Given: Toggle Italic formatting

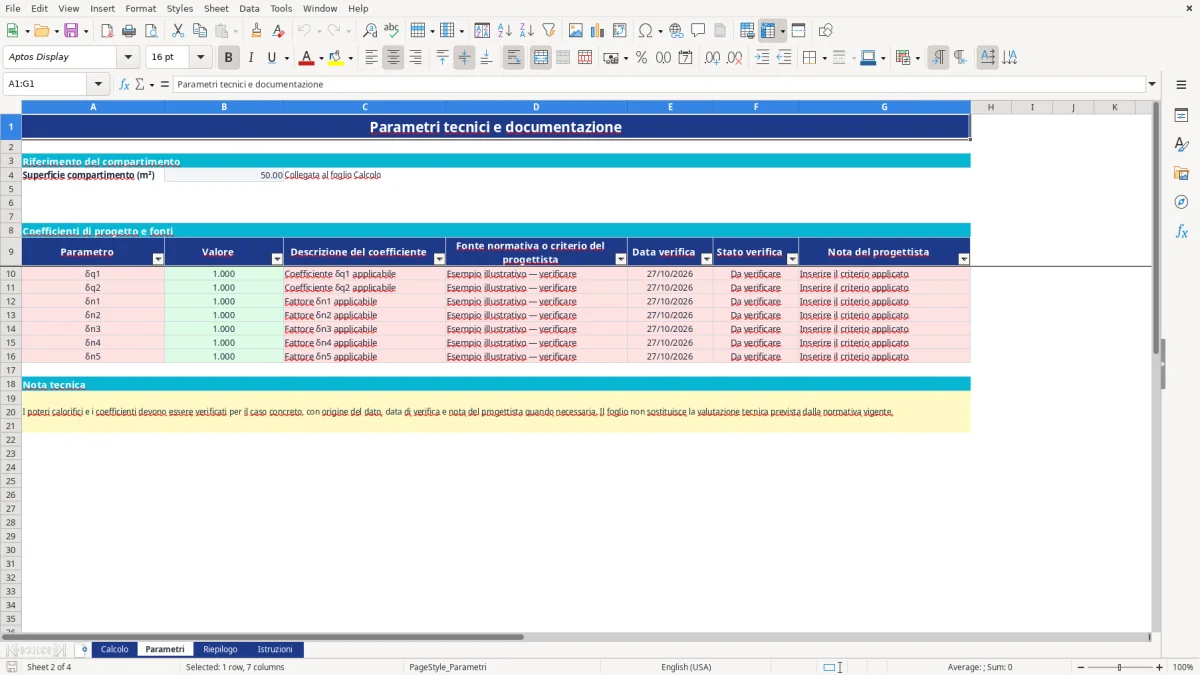Looking at the screenshot, I should pos(250,58).
